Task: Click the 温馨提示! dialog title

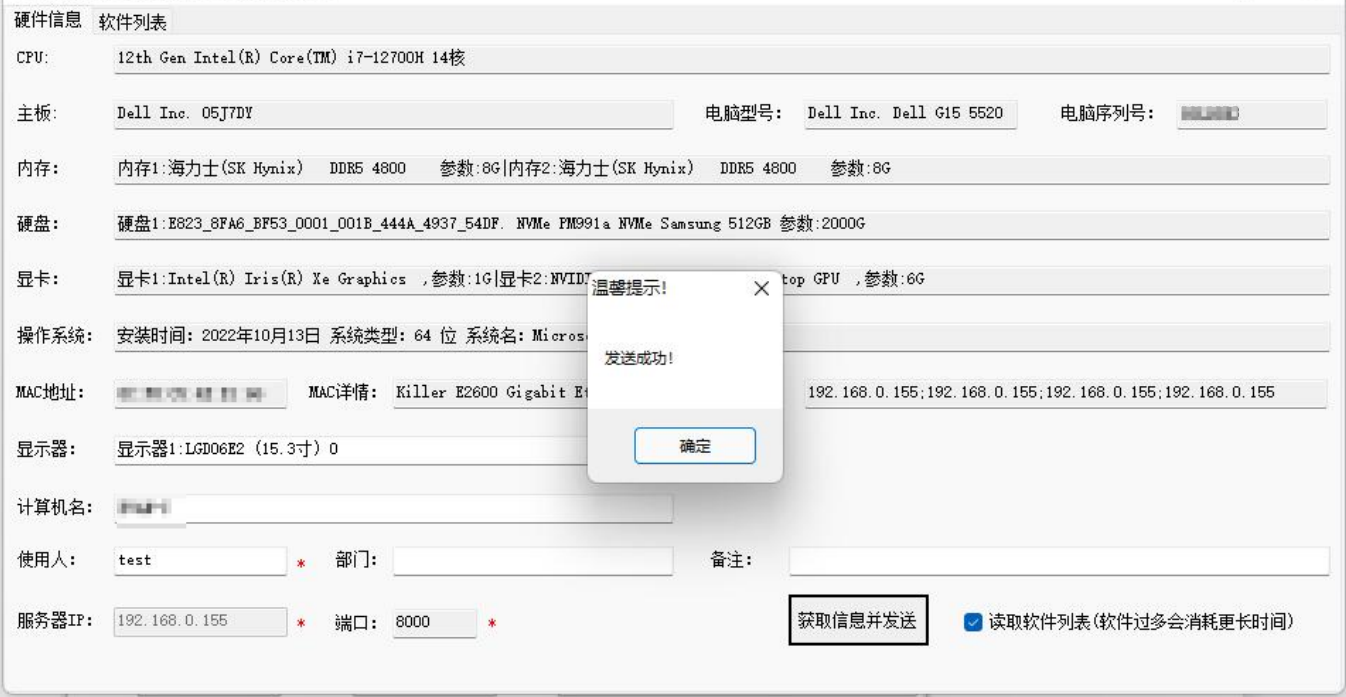Action: click(x=630, y=288)
